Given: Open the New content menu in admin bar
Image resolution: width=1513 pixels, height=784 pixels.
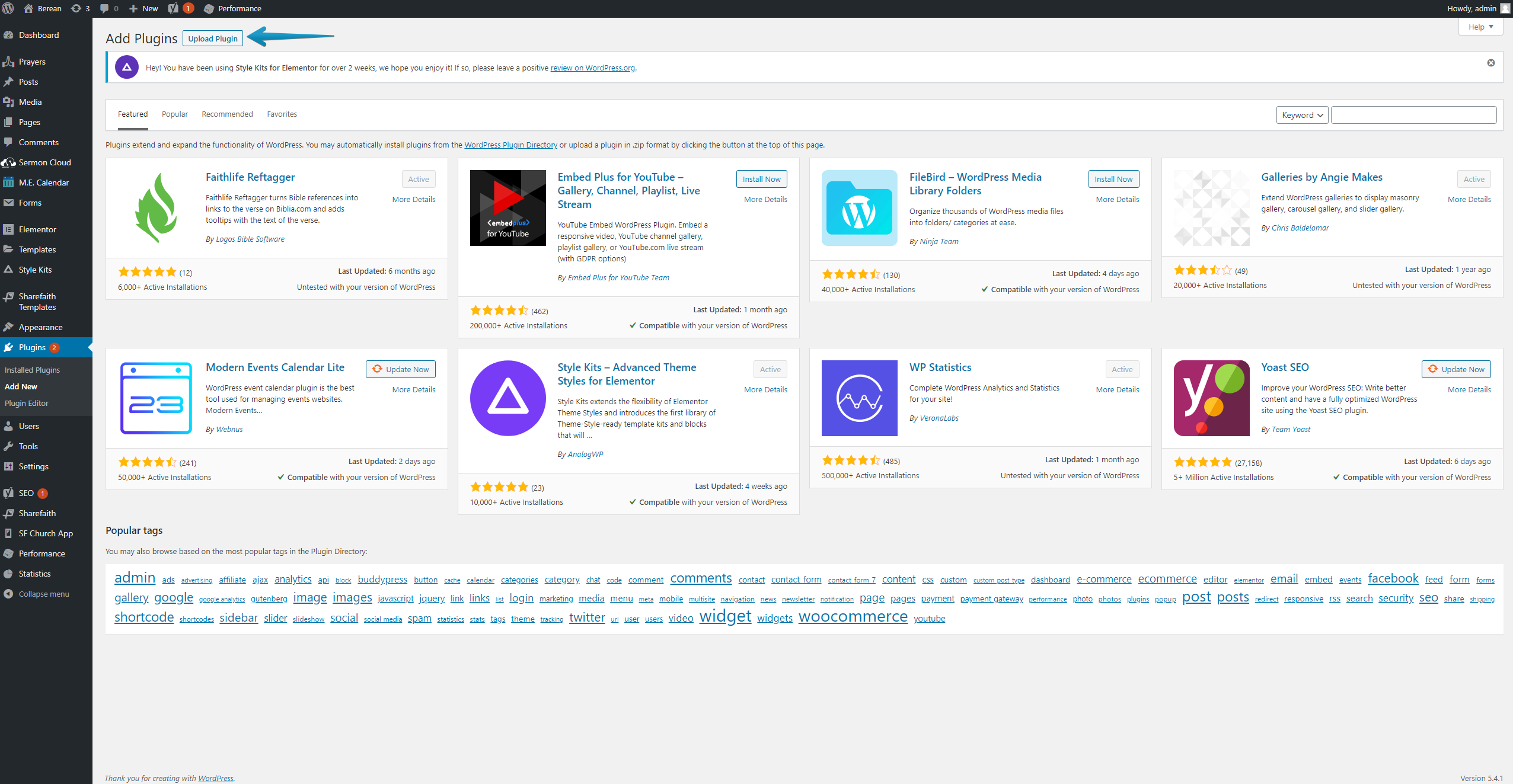Looking at the screenshot, I should (x=143, y=8).
